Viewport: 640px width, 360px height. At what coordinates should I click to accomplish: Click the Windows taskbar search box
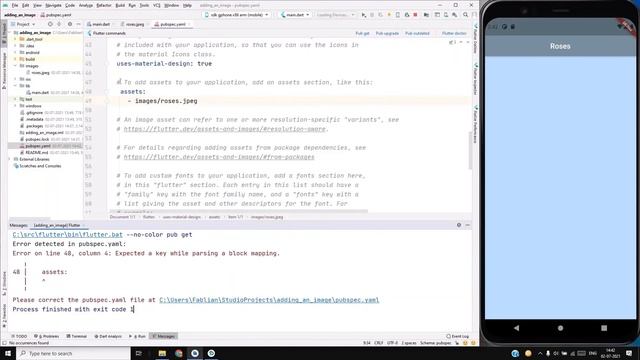[73, 353]
